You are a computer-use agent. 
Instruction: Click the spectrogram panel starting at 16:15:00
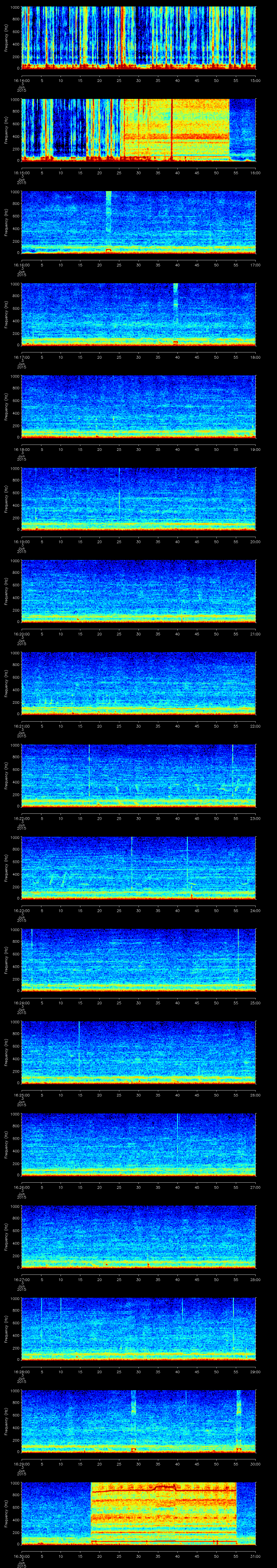click(x=139, y=130)
